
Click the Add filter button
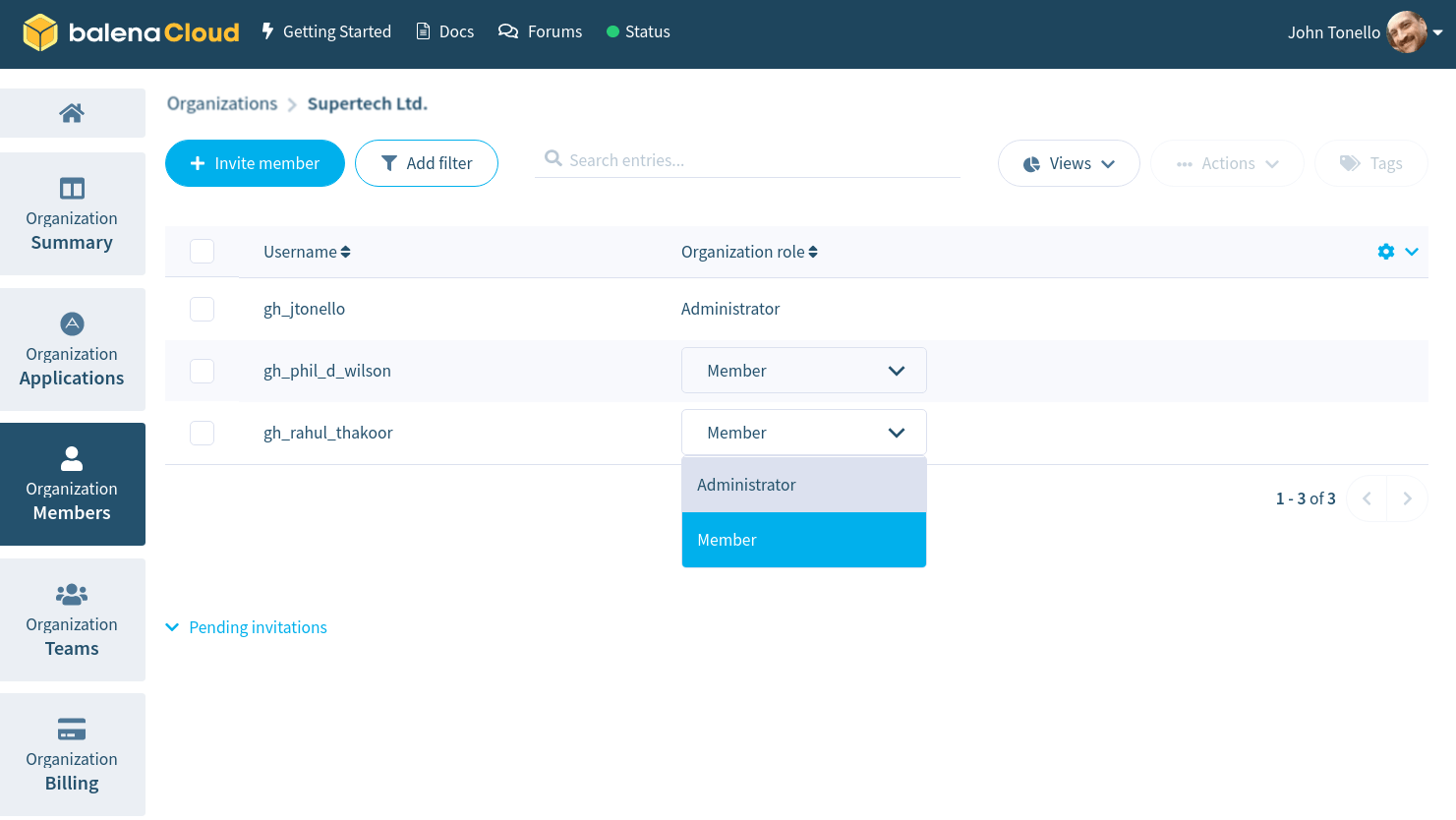(x=426, y=163)
